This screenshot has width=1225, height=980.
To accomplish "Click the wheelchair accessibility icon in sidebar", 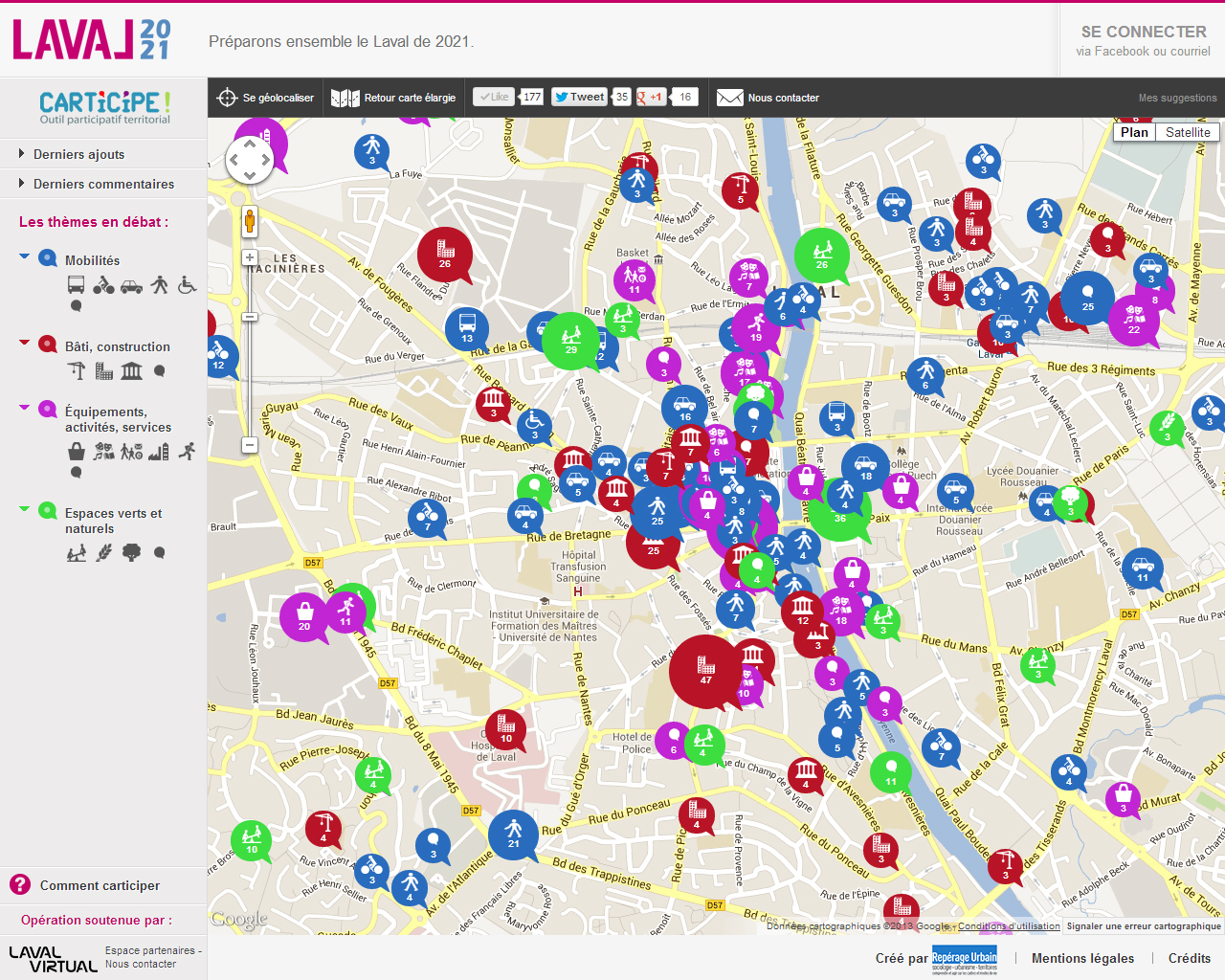I will (188, 285).
